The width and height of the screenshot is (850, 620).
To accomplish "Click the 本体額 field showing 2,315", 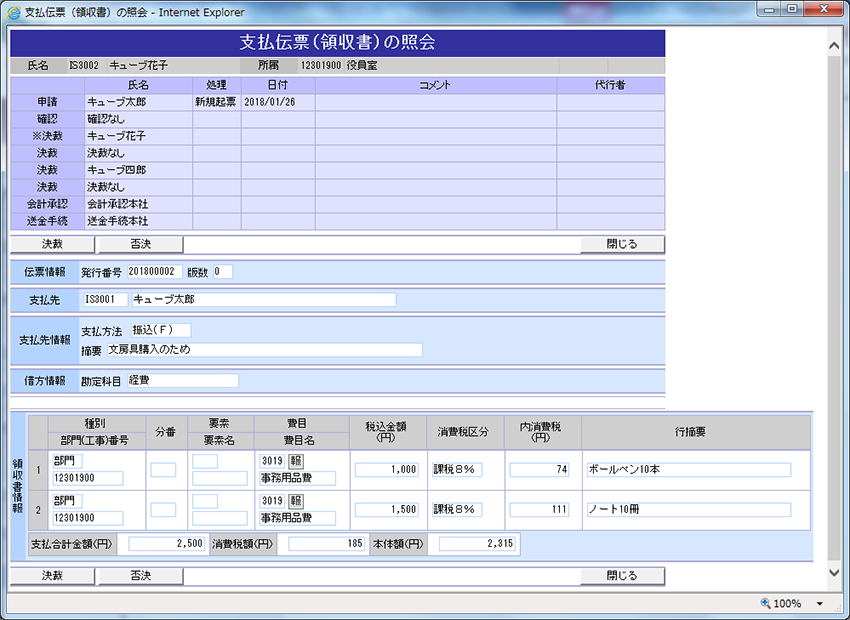I will (x=476, y=544).
